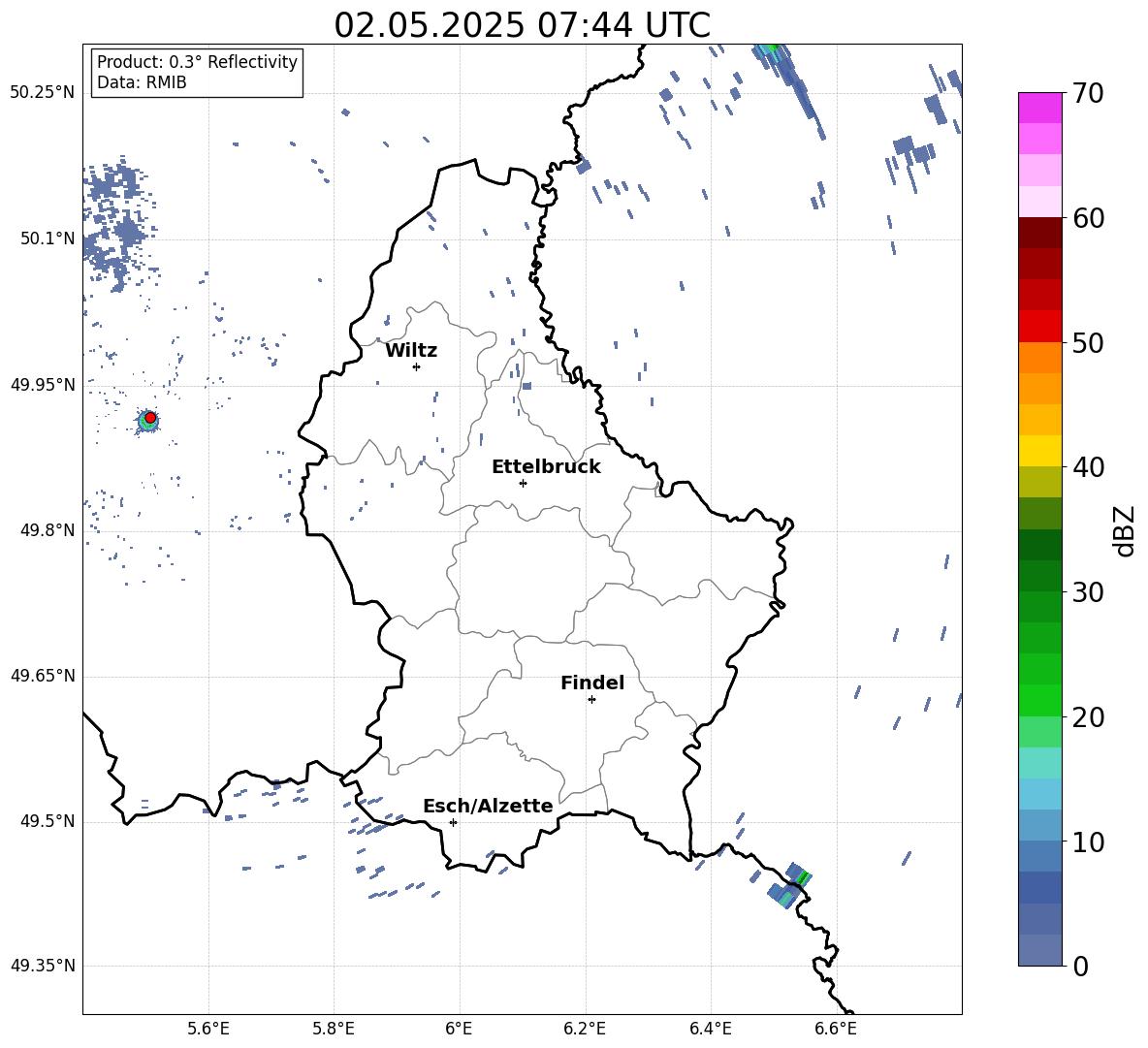The width and height of the screenshot is (1148, 1048).
Task: Click the 60 colorbar tick label
Action: coord(1088,218)
